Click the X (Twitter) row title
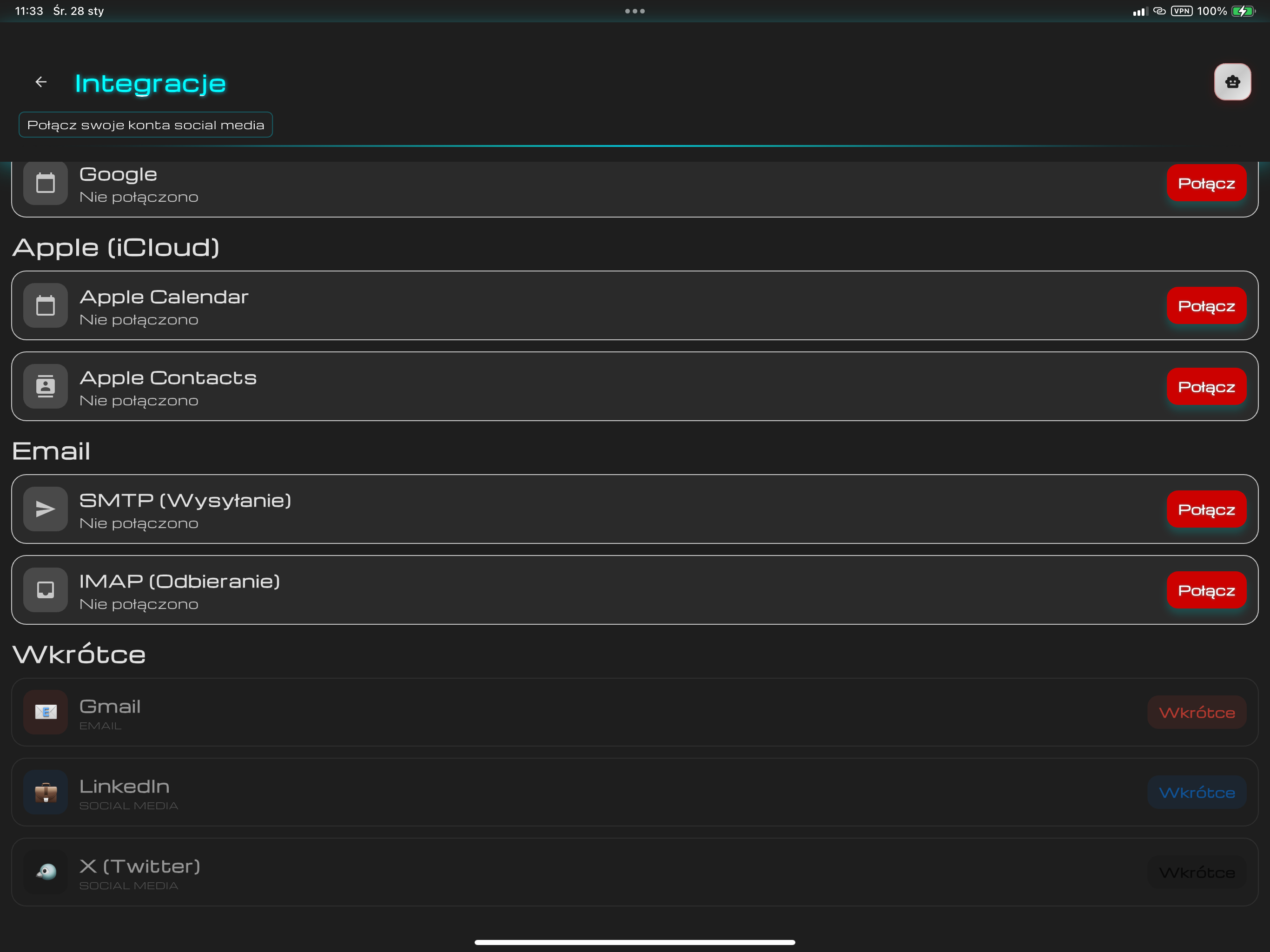This screenshot has width=1270, height=952. (139, 866)
